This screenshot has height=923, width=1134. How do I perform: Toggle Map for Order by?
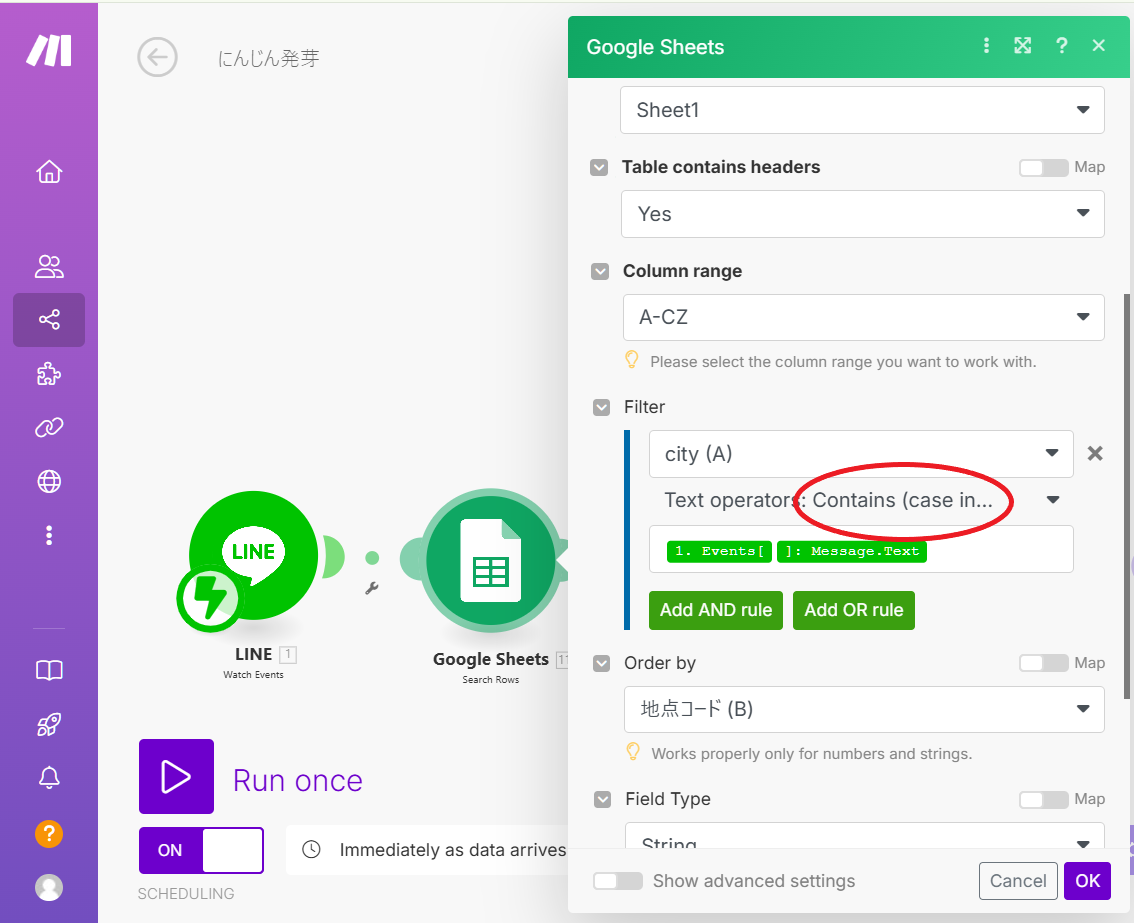1044,663
